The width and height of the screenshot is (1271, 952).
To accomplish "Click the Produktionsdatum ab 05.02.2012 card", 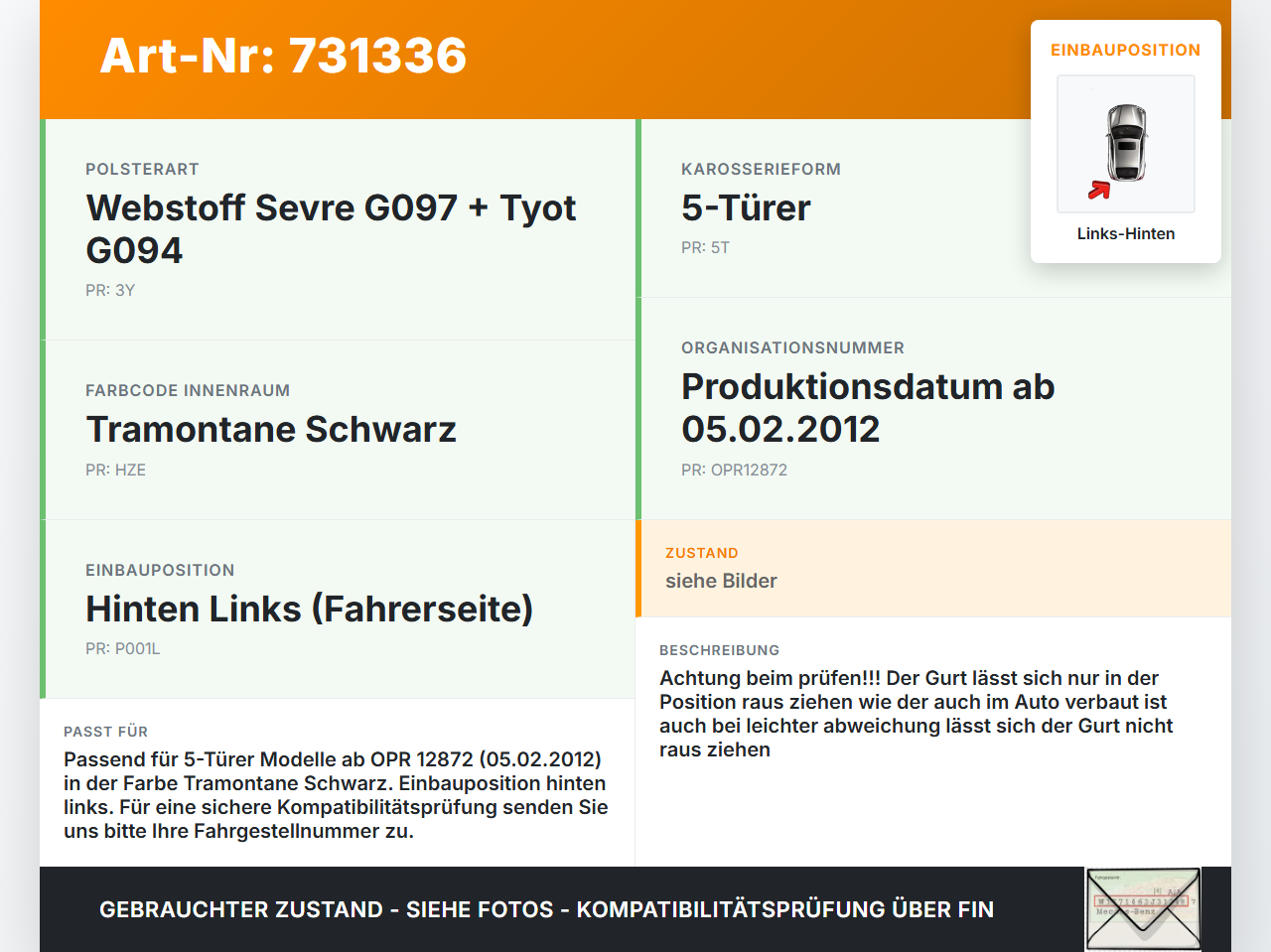I will 933,408.
